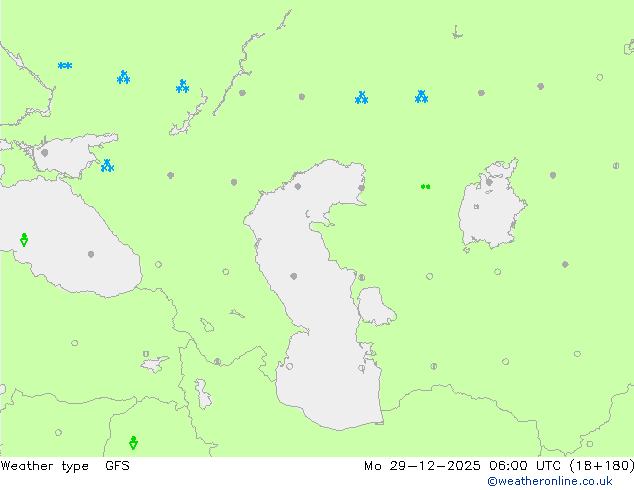
Task: Click the grey filled dot inside the Sea of Azov
Action: (x=45, y=153)
